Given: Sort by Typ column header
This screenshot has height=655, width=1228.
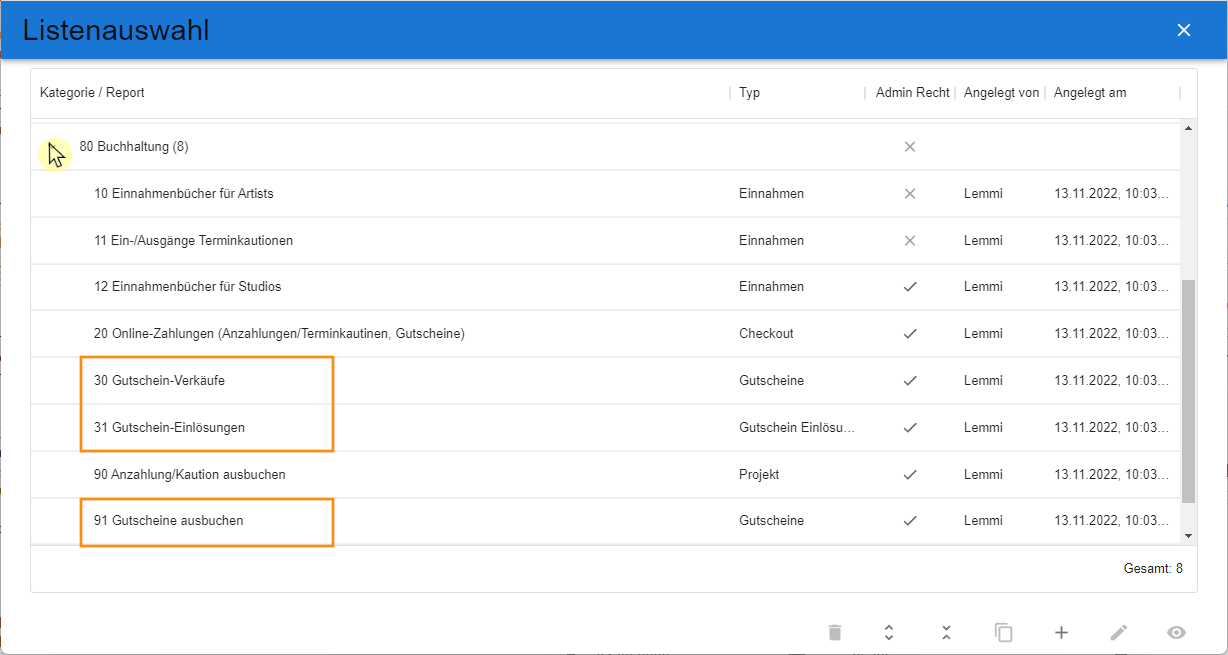Looking at the screenshot, I should (x=749, y=92).
